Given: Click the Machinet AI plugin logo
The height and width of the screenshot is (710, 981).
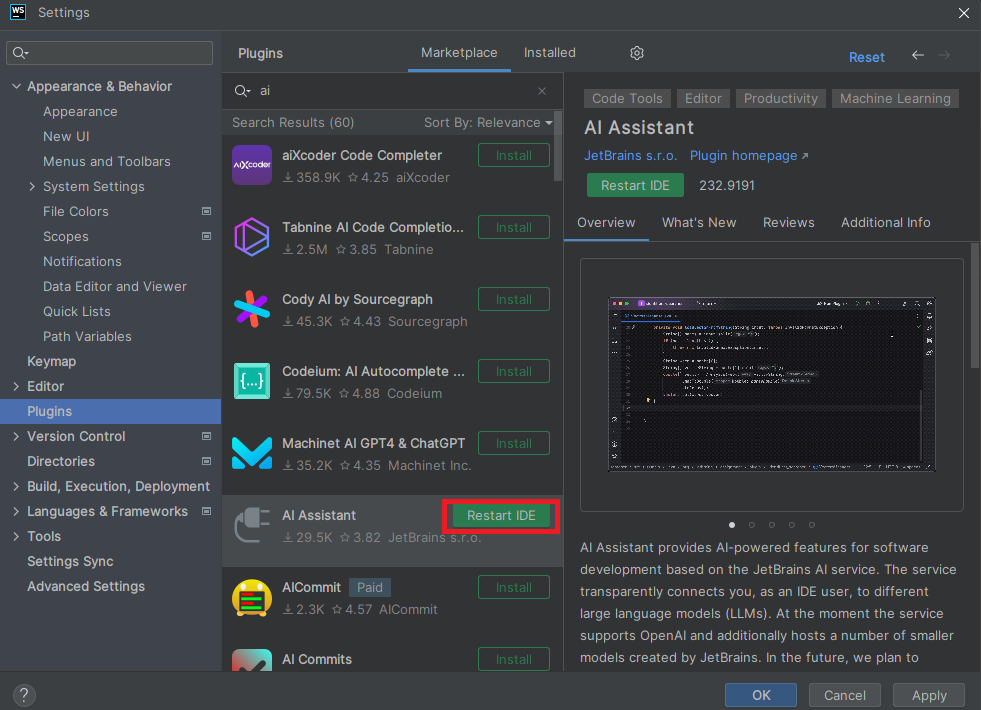Looking at the screenshot, I should click(252, 453).
